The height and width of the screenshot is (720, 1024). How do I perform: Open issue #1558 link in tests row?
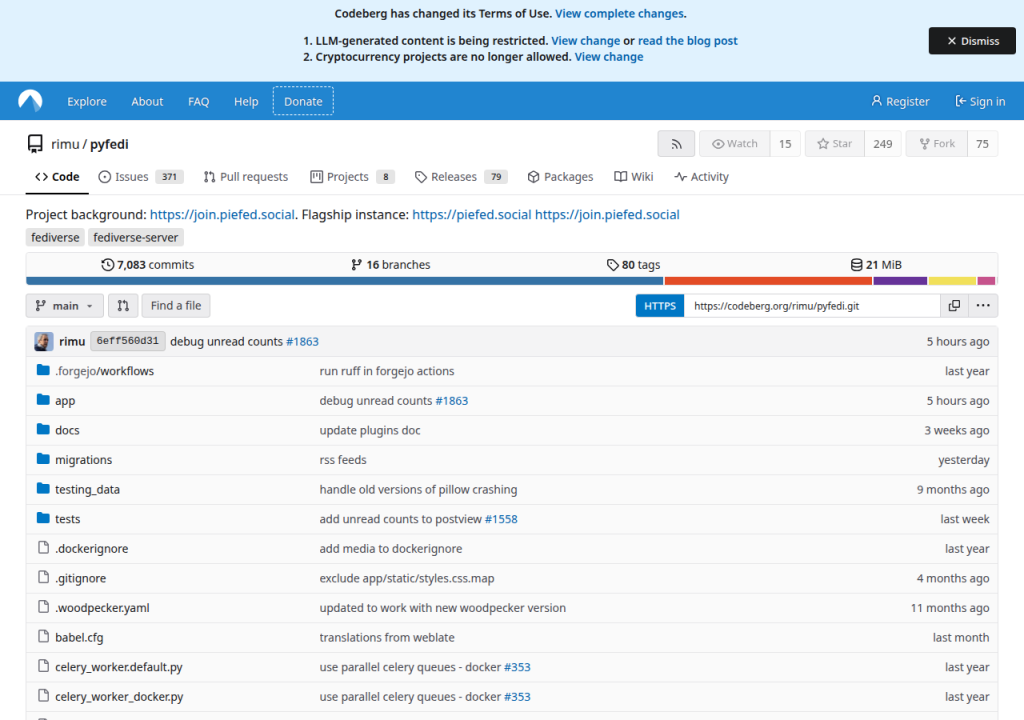pos(501,519)
